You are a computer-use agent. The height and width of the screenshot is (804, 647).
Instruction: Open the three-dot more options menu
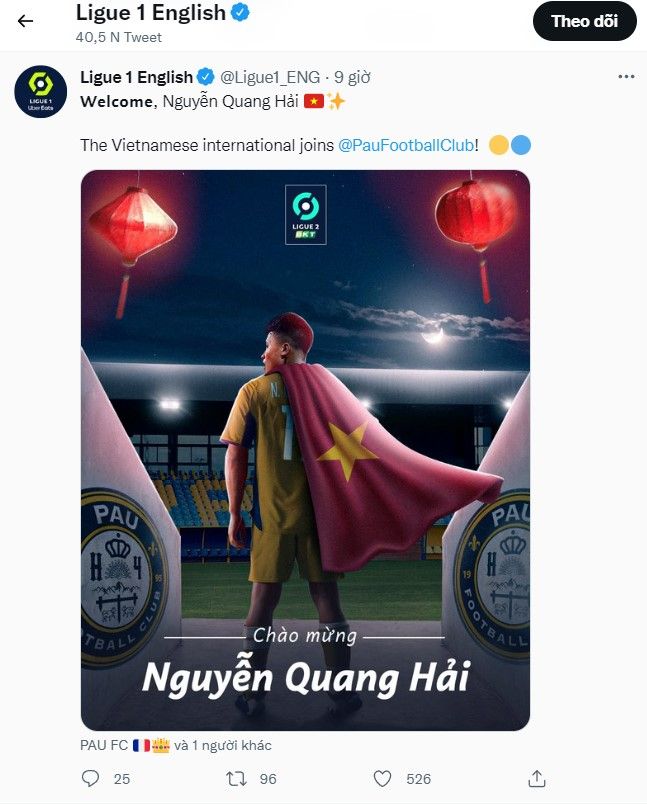click(626, 77)
